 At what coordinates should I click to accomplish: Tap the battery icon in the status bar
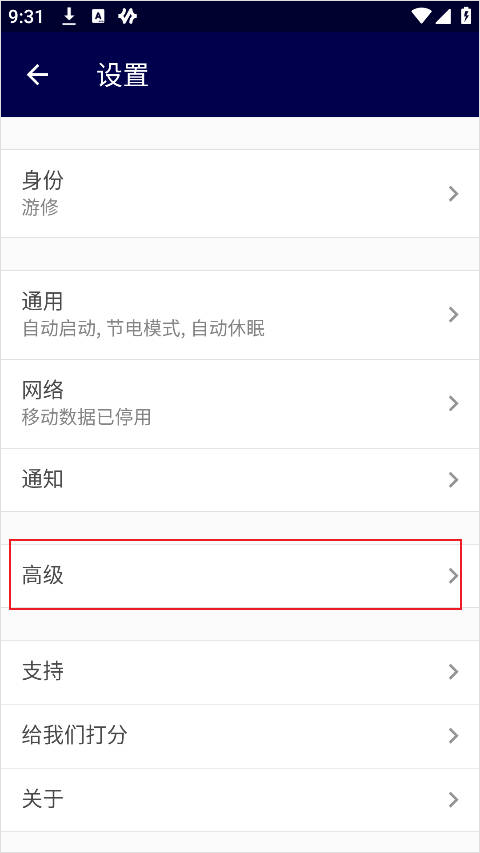point(466,16)
